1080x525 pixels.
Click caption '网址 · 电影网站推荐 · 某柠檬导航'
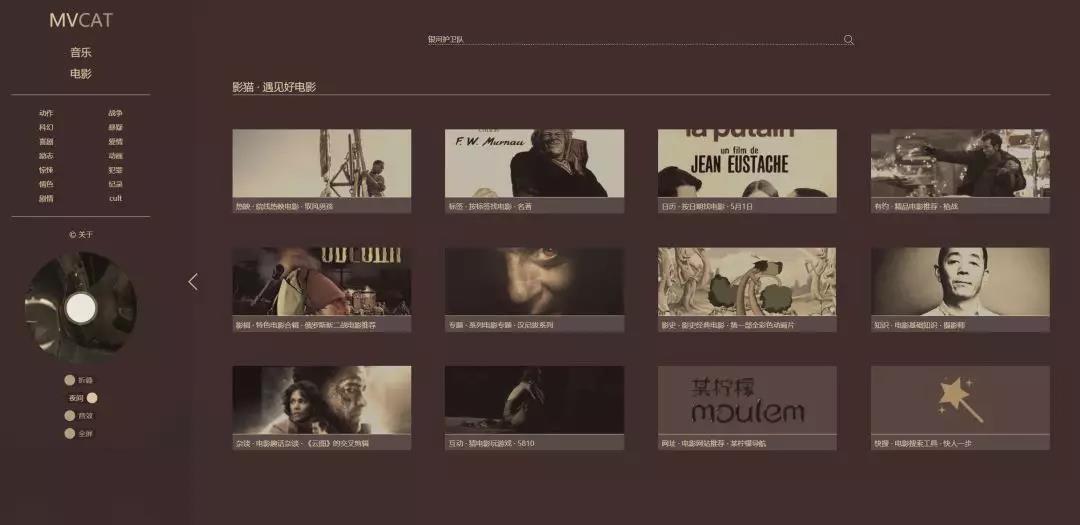(714, 443)
